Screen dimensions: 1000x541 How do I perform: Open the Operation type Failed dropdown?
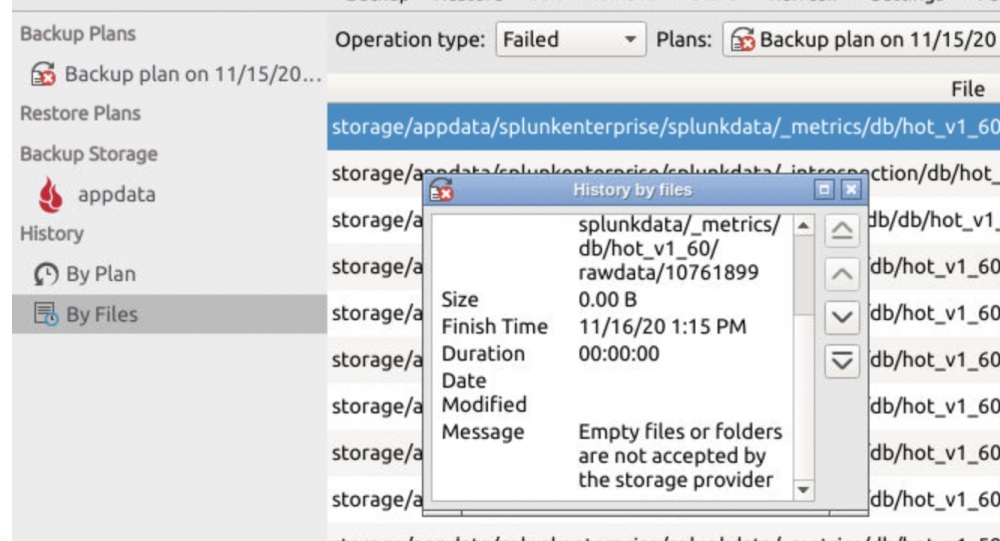(x=571, y=40)
